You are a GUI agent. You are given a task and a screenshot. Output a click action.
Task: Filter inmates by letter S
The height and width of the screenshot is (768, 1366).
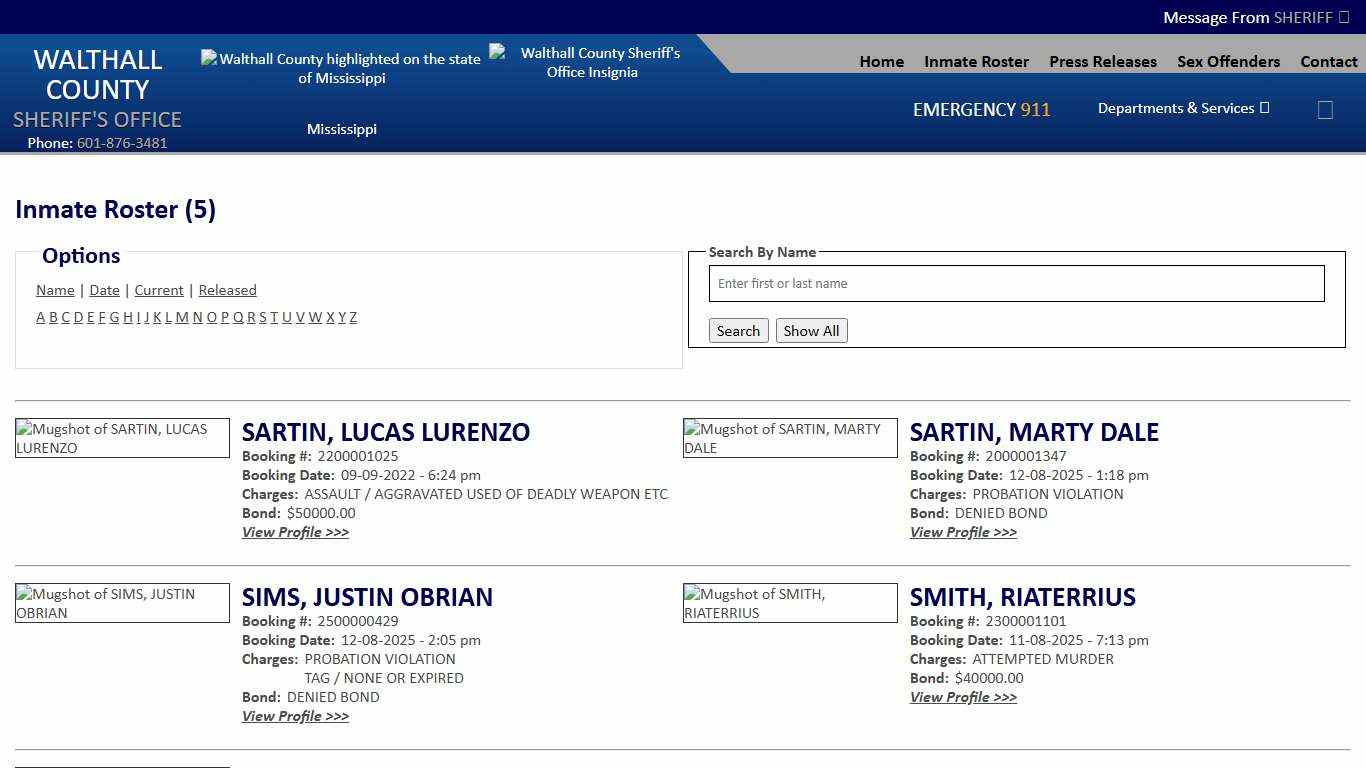click(262, 317)
